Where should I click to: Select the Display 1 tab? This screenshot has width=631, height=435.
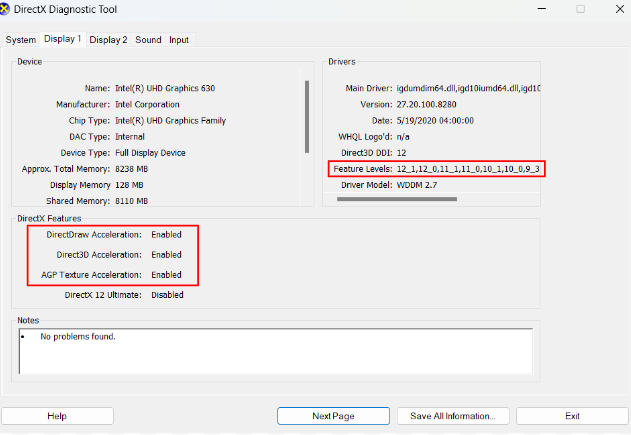click(x=62, y=39)
